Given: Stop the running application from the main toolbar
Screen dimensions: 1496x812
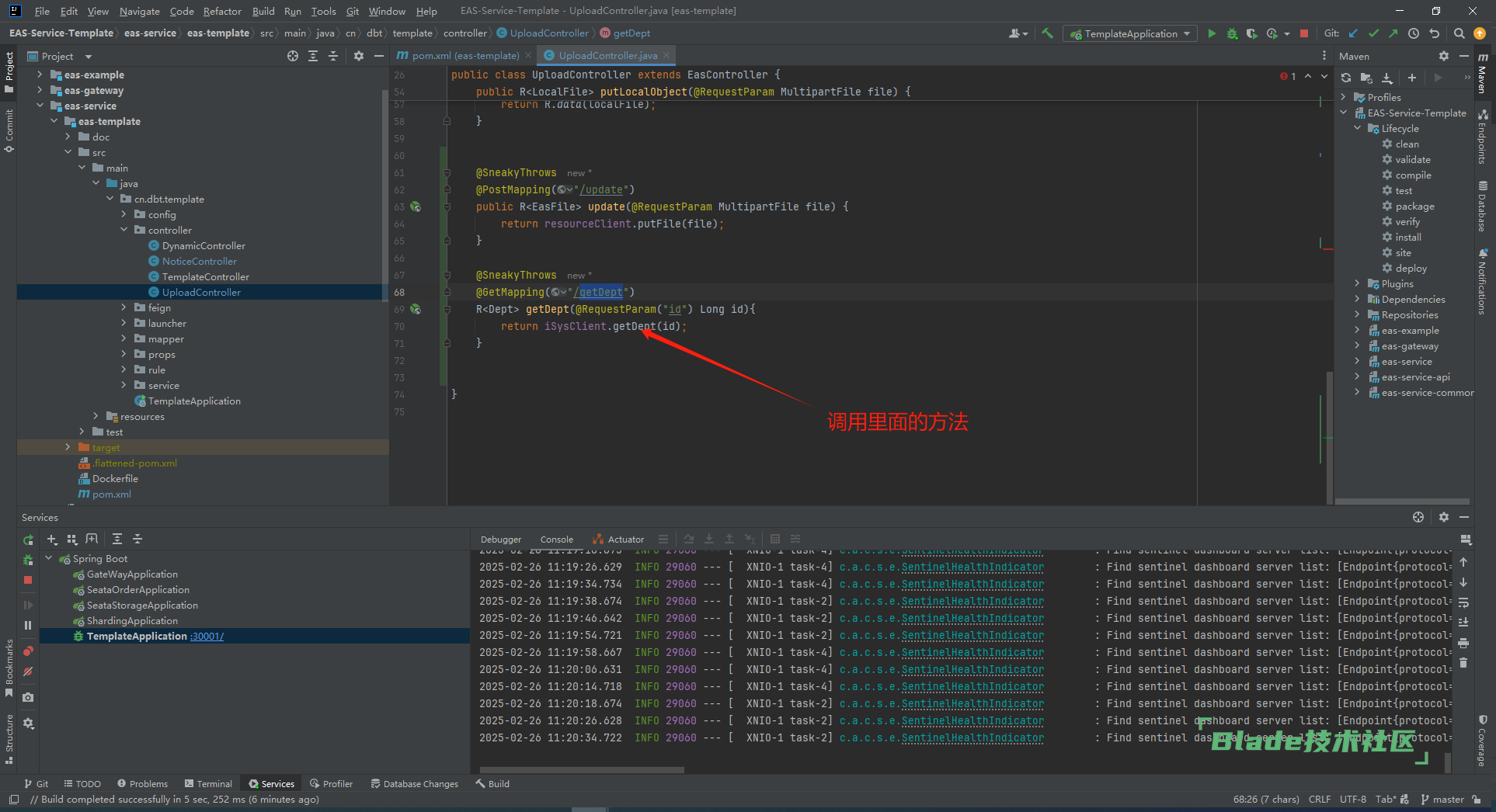Looking at the screenshot, I should pyautogui.click(x=1304, y=33).
